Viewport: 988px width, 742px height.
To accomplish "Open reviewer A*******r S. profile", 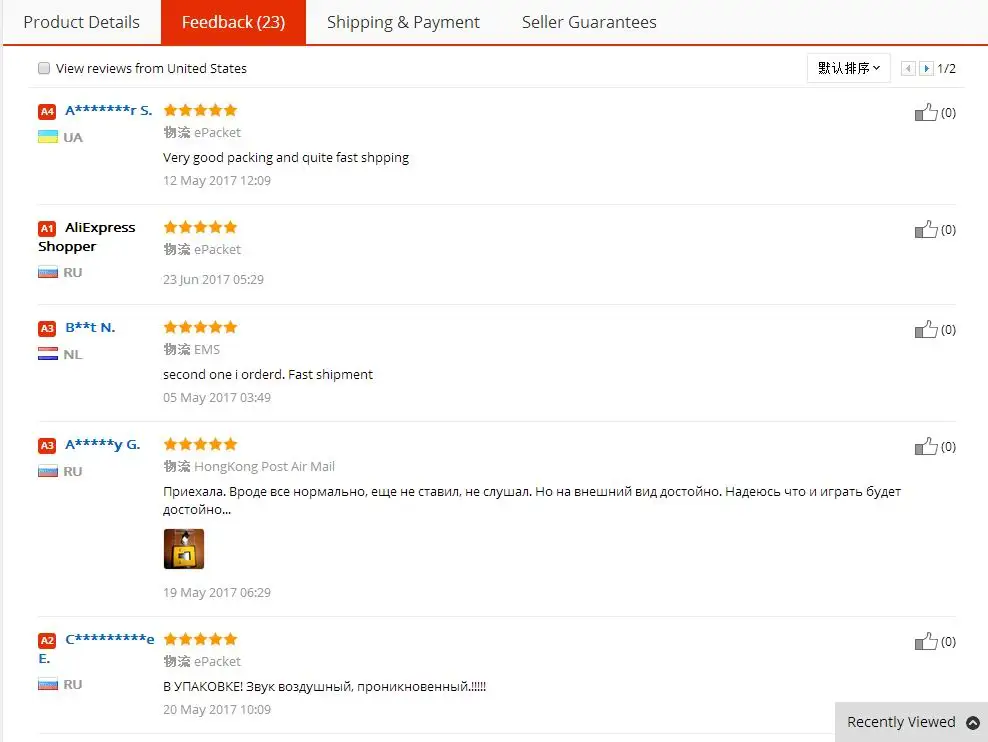I will pos(108,110).
